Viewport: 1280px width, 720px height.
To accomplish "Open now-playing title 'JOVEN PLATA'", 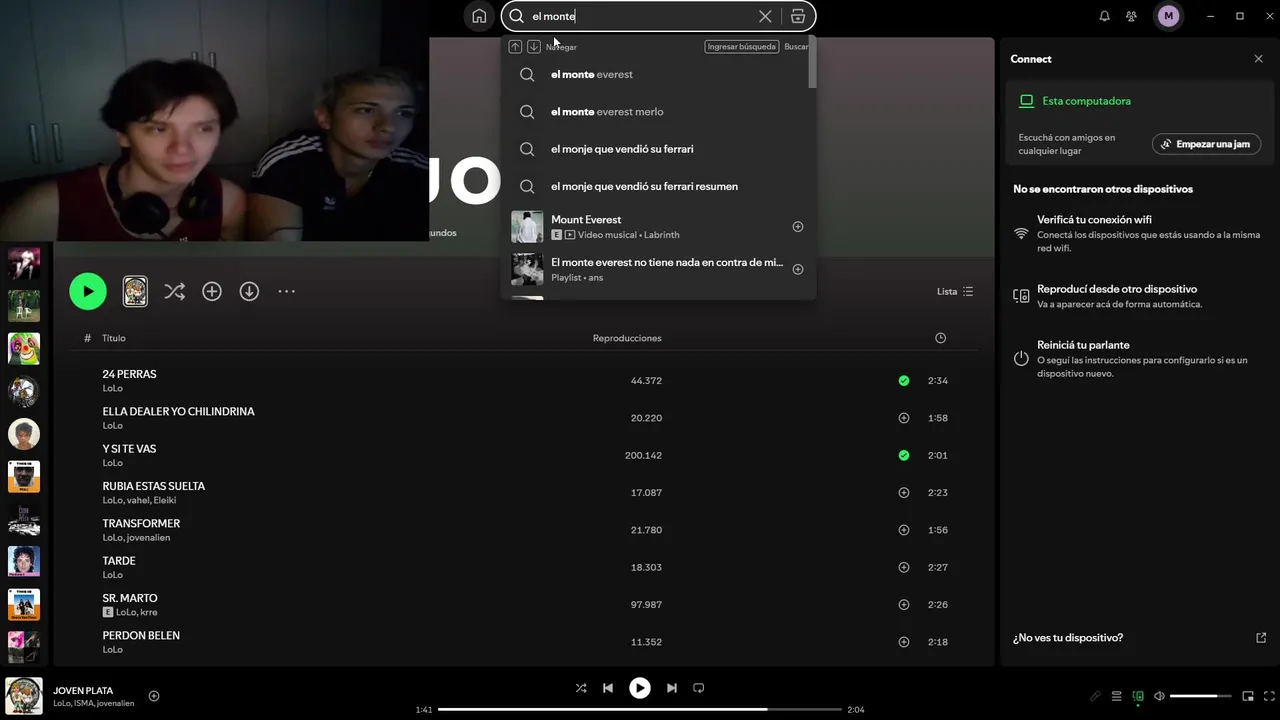I will tap(83, 690).
